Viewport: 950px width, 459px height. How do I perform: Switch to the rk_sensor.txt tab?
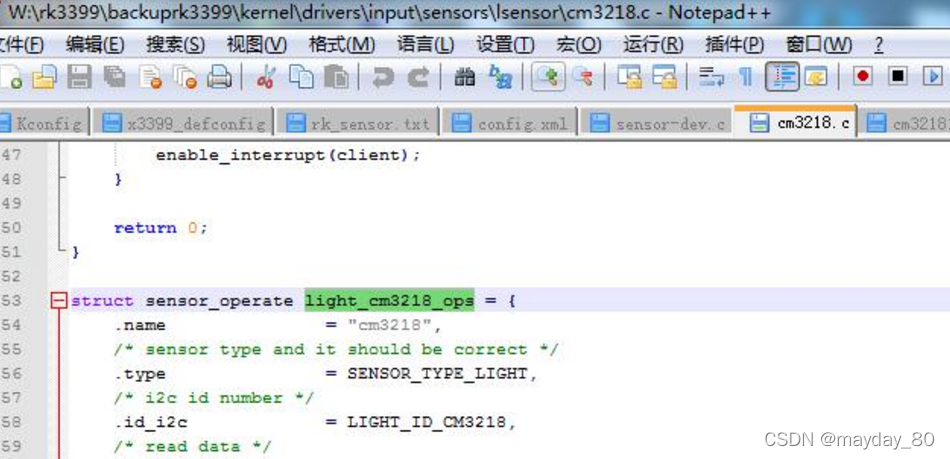click(357, 124)
